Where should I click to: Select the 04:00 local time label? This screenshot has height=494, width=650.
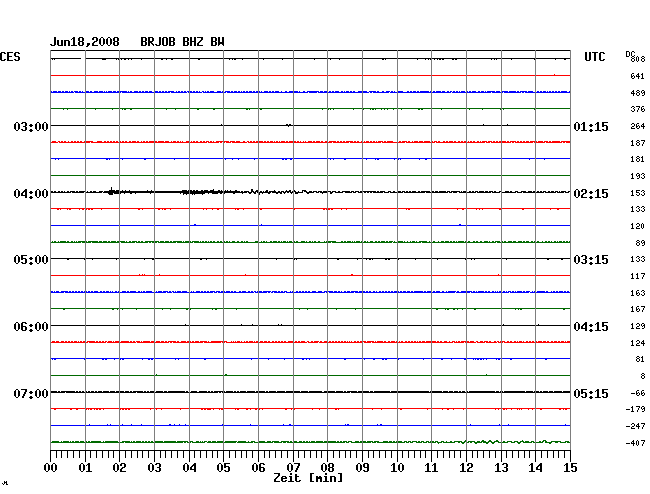31,194
